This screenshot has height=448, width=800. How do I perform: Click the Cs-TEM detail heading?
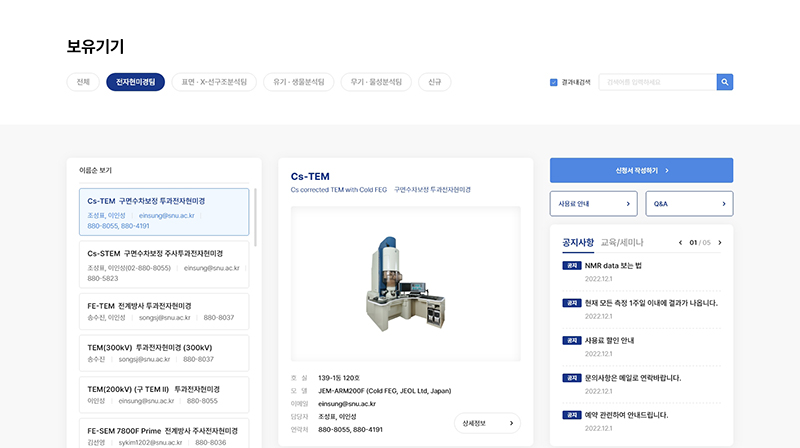[x=310, y=177]
